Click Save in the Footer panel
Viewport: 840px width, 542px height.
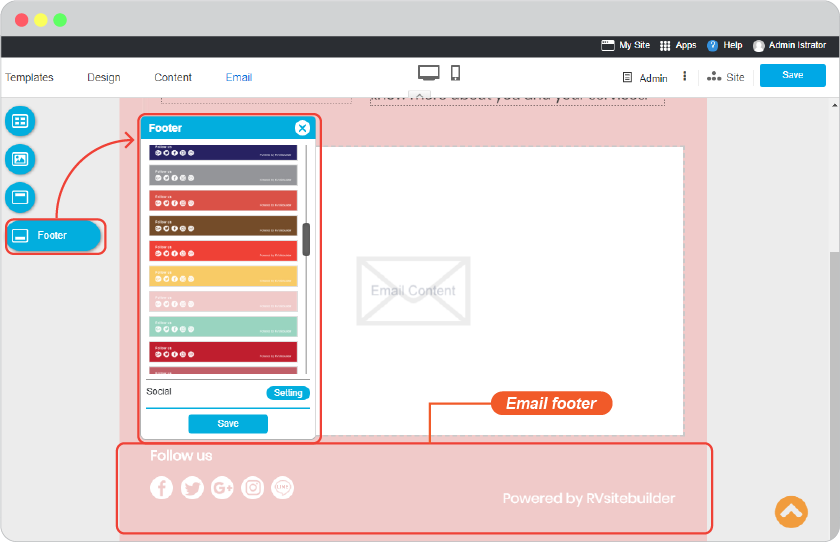pyautogui.click(x=228, y=424)
